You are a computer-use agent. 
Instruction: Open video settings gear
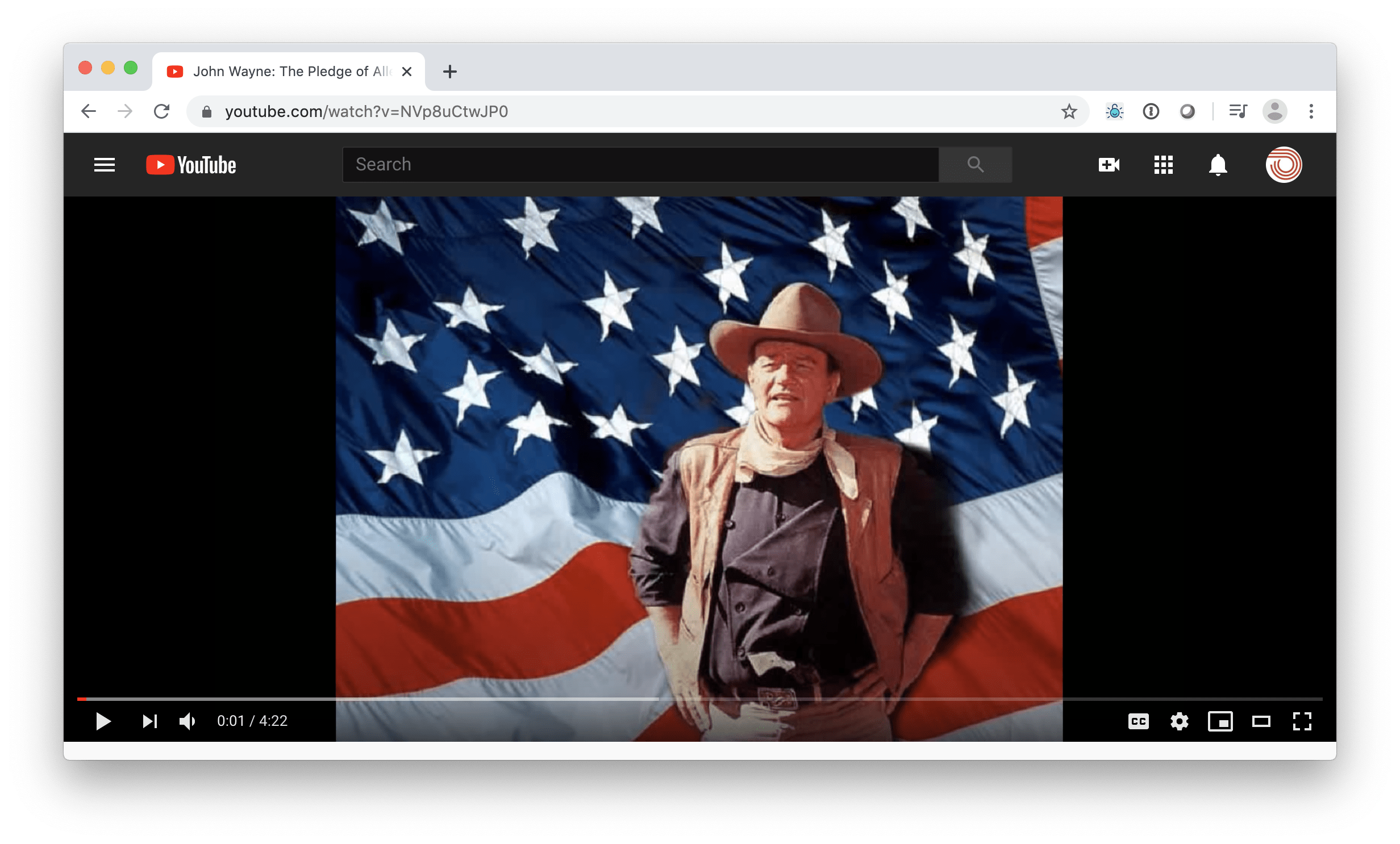tap(1179, 721)
